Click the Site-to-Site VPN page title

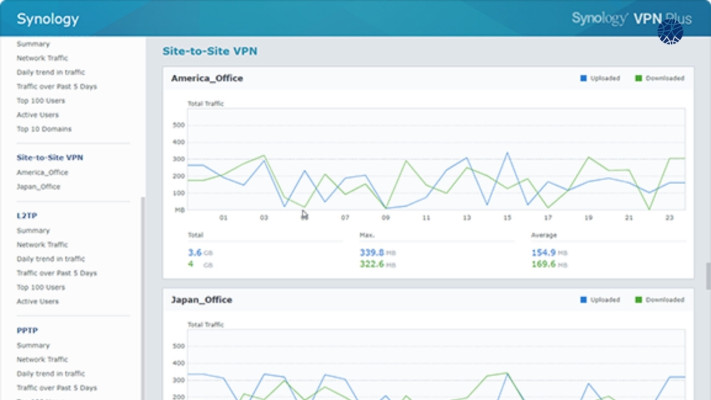click(x=210, y=51)
